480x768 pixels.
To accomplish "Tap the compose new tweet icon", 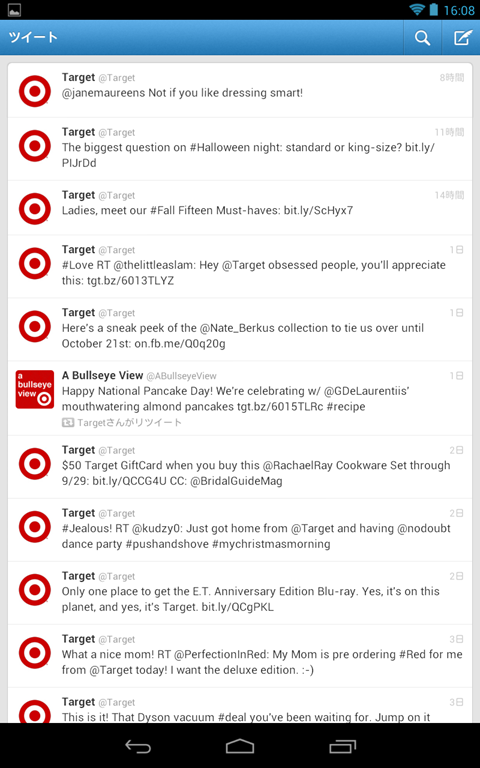I will coord(462,37).
